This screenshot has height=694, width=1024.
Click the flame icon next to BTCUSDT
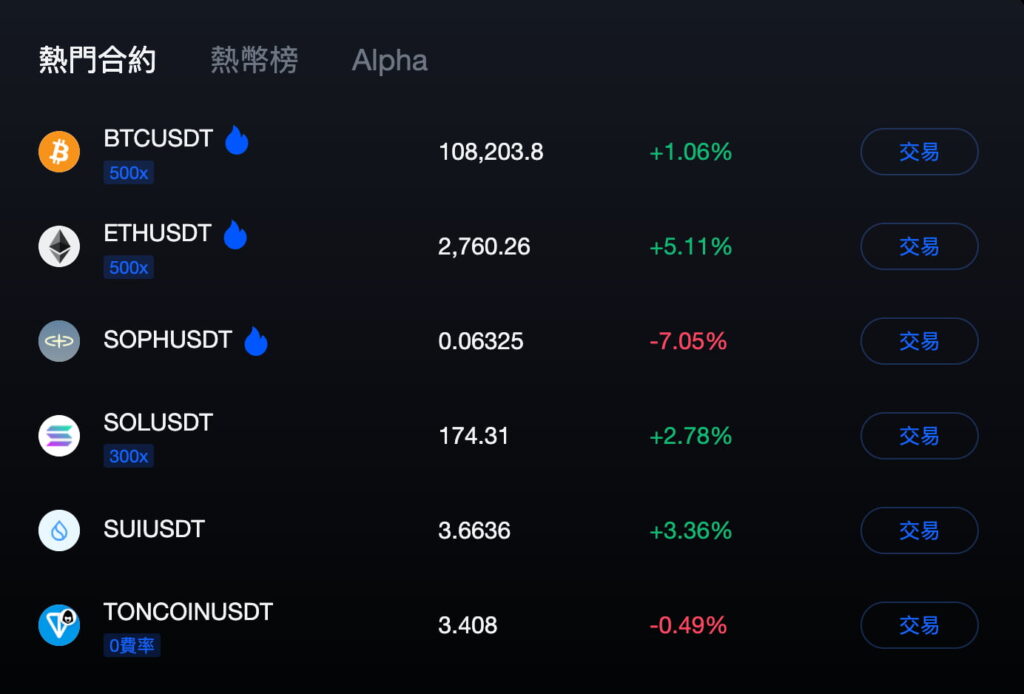pyautogui.click(x=236, y=140)
